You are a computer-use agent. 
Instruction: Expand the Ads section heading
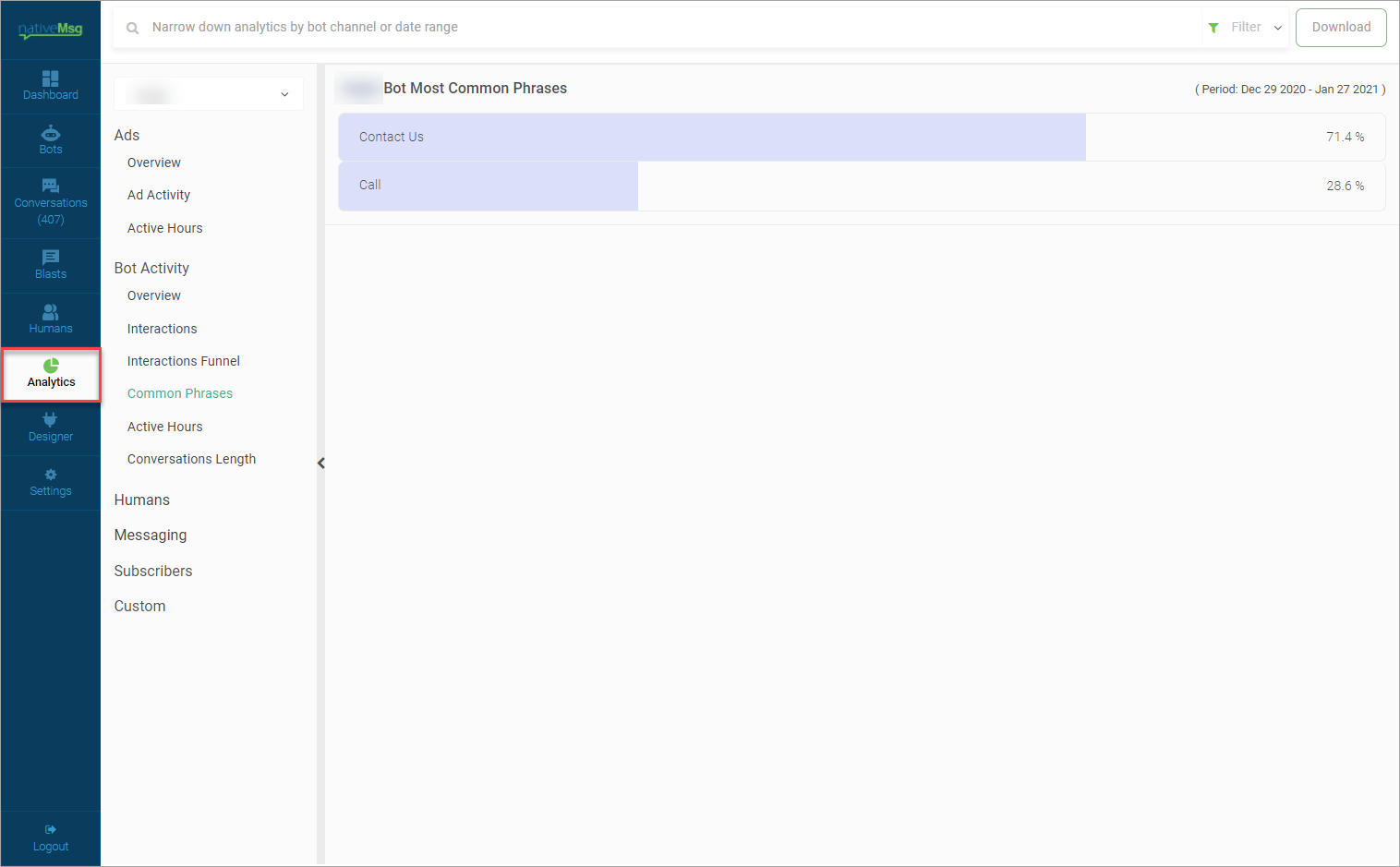(x=127, y=135)
